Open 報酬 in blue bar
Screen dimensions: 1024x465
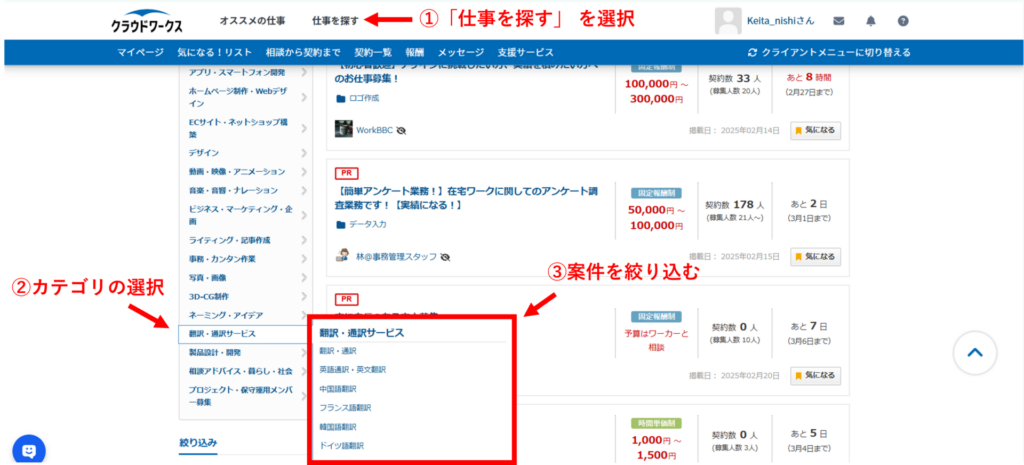[x=415, y=52]
